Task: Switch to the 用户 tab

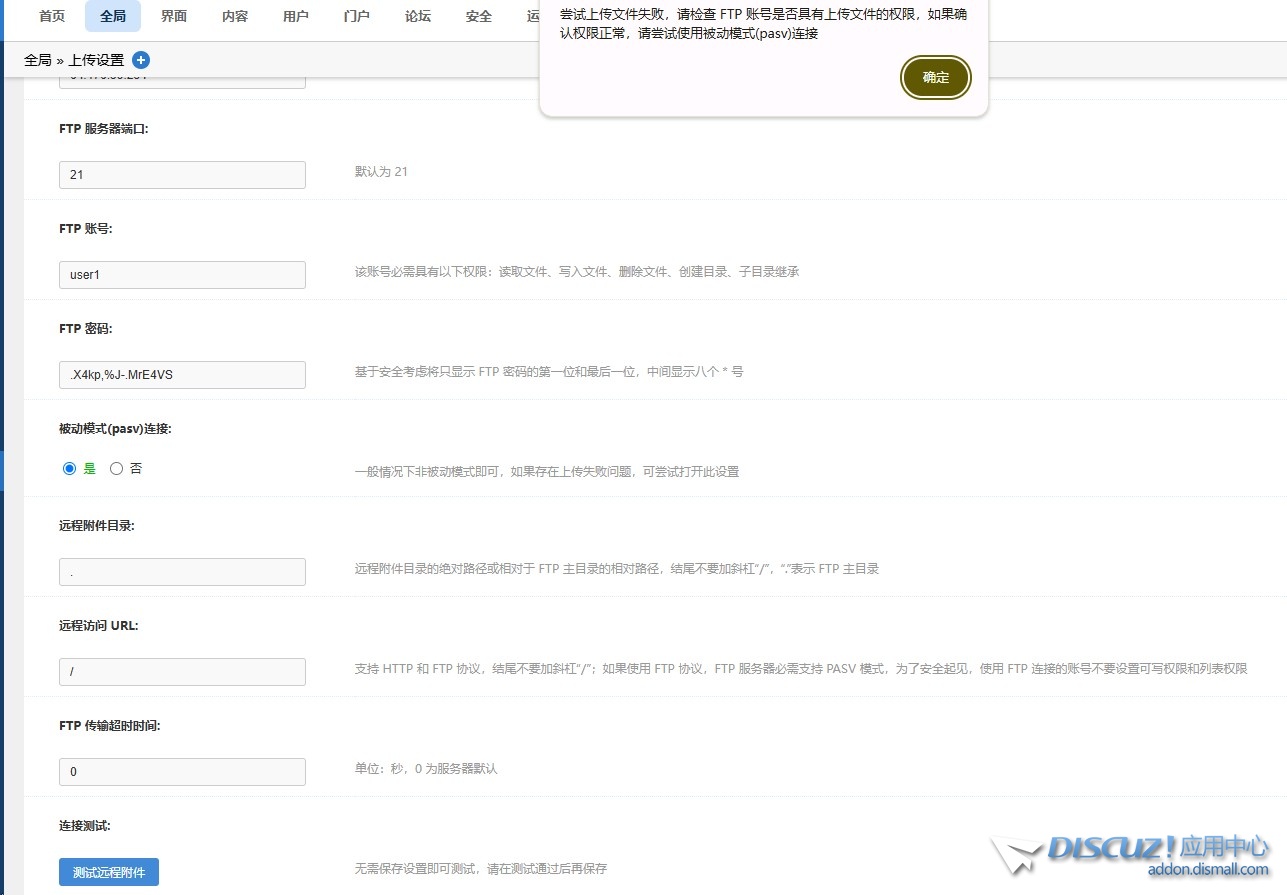Action: (296, 16)
